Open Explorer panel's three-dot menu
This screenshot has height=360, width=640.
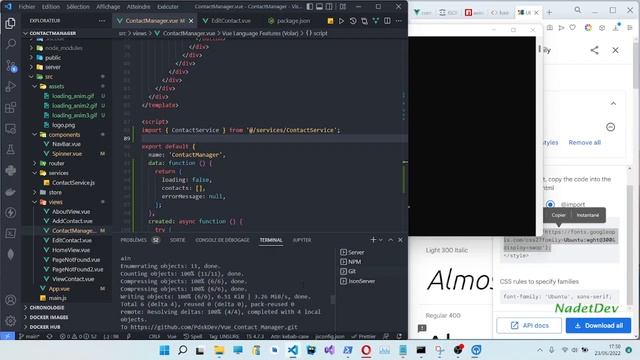[x=102, y=20]
